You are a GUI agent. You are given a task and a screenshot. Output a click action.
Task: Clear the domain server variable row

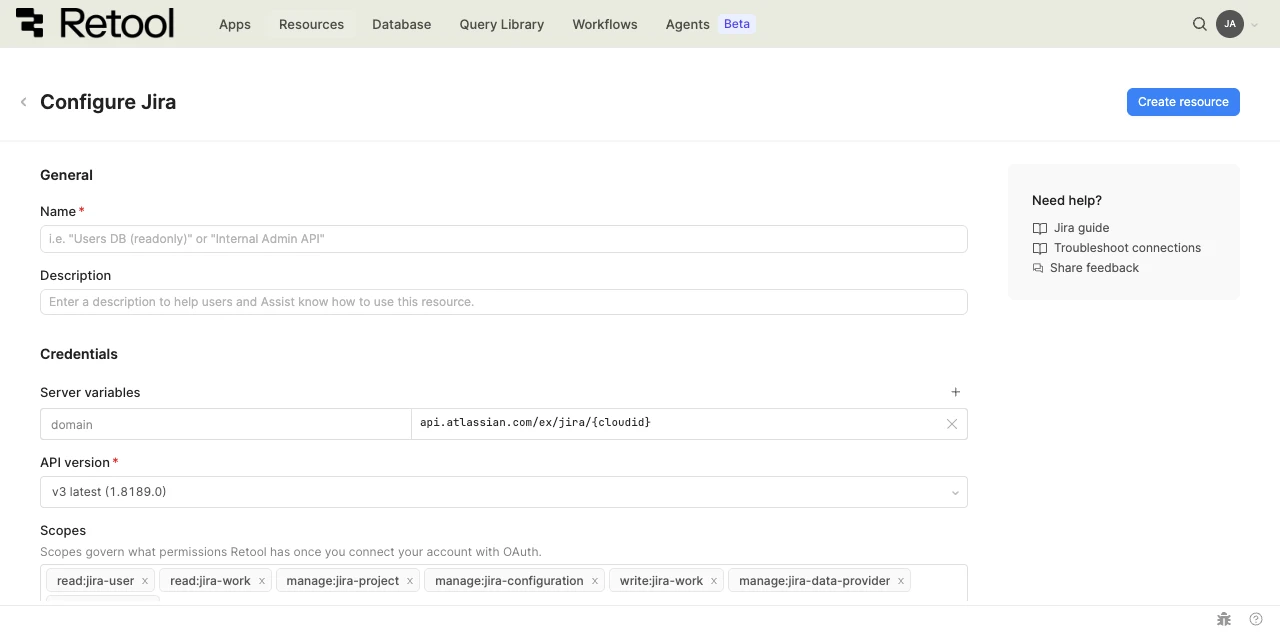pyautogui.click(x=952, y=424)
